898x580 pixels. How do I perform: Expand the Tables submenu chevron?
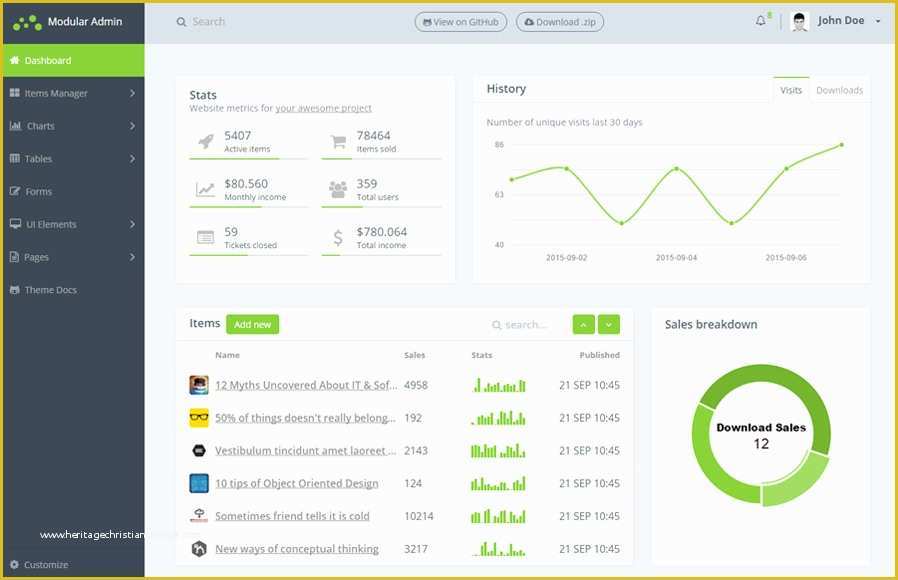pos(132,158)
